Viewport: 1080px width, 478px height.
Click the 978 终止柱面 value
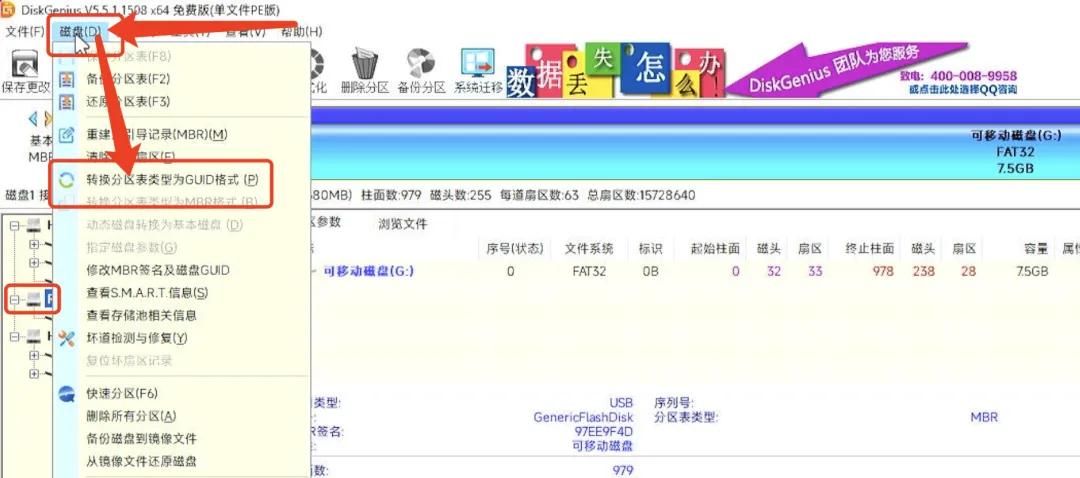point(883,271)
